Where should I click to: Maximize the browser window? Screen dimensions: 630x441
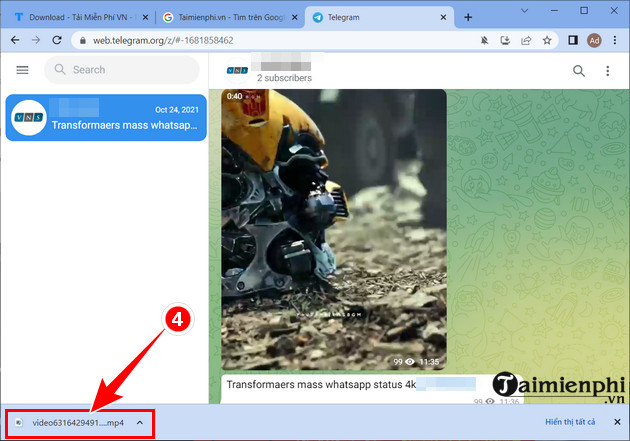(584, 10)
